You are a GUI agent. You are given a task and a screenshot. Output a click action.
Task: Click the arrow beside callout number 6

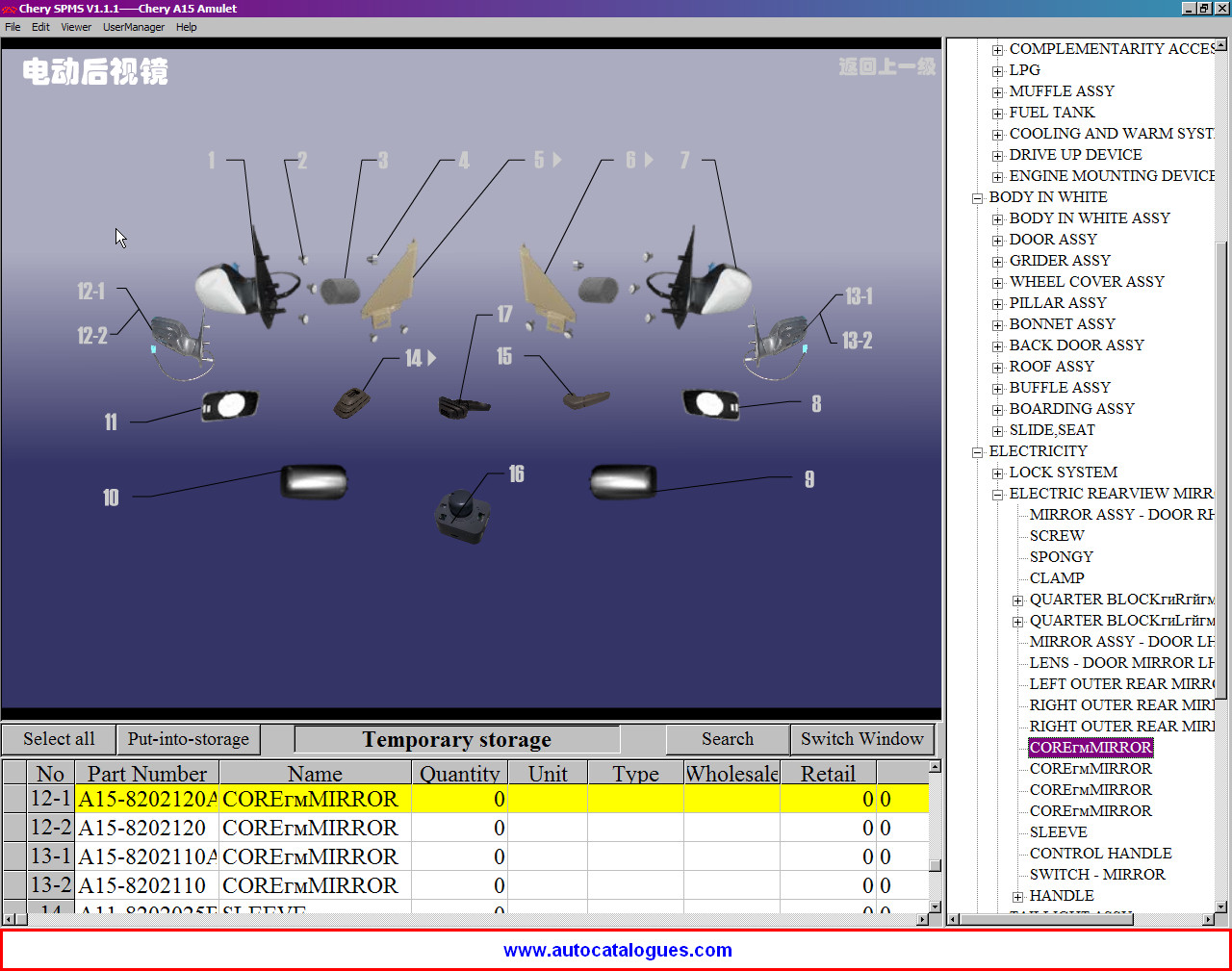tap(649, 160)
